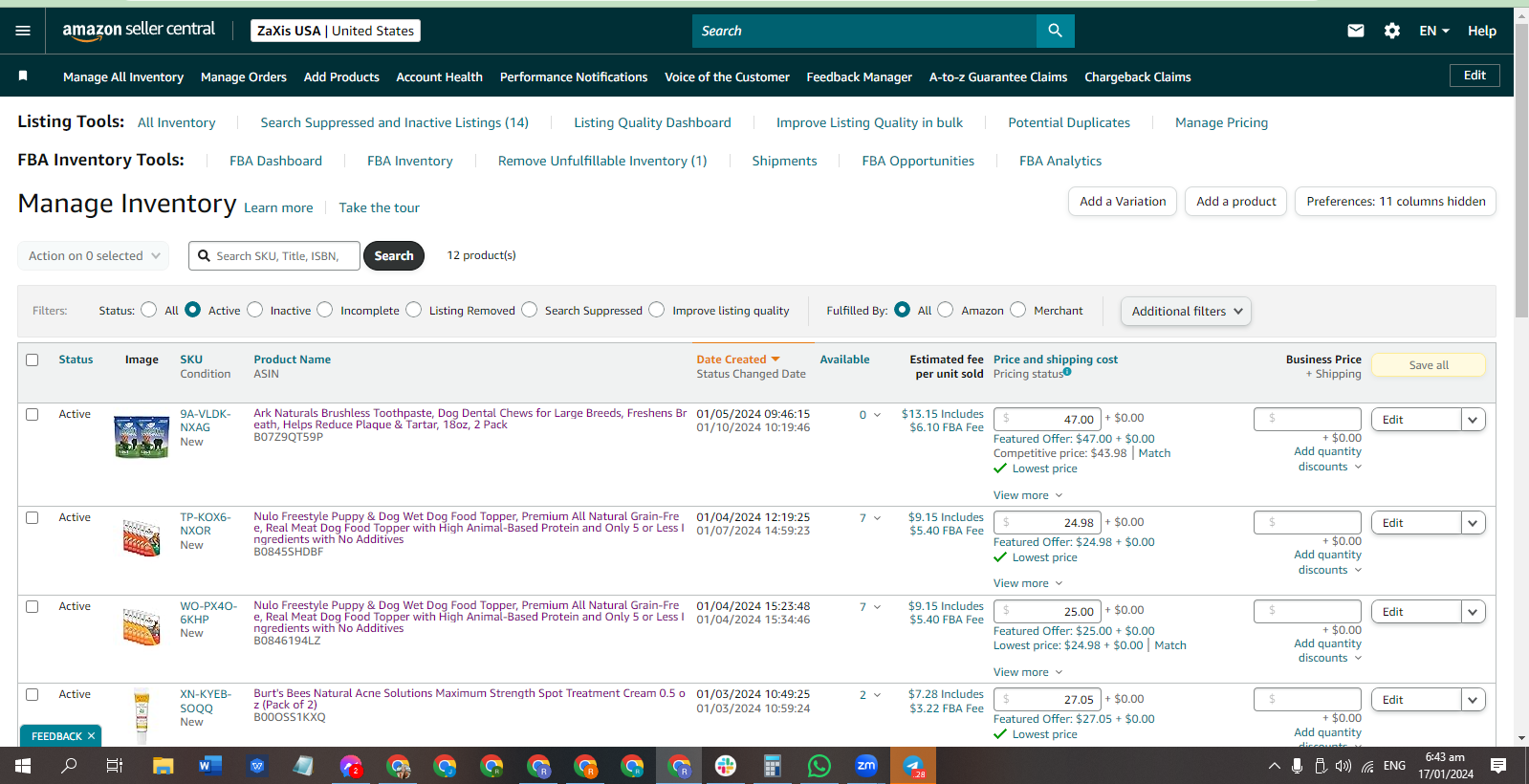Open Edit dropdown arrow for SKU TP-KOX6-NXOR
1529x784 pixels.
click(x=1474, y=523)
